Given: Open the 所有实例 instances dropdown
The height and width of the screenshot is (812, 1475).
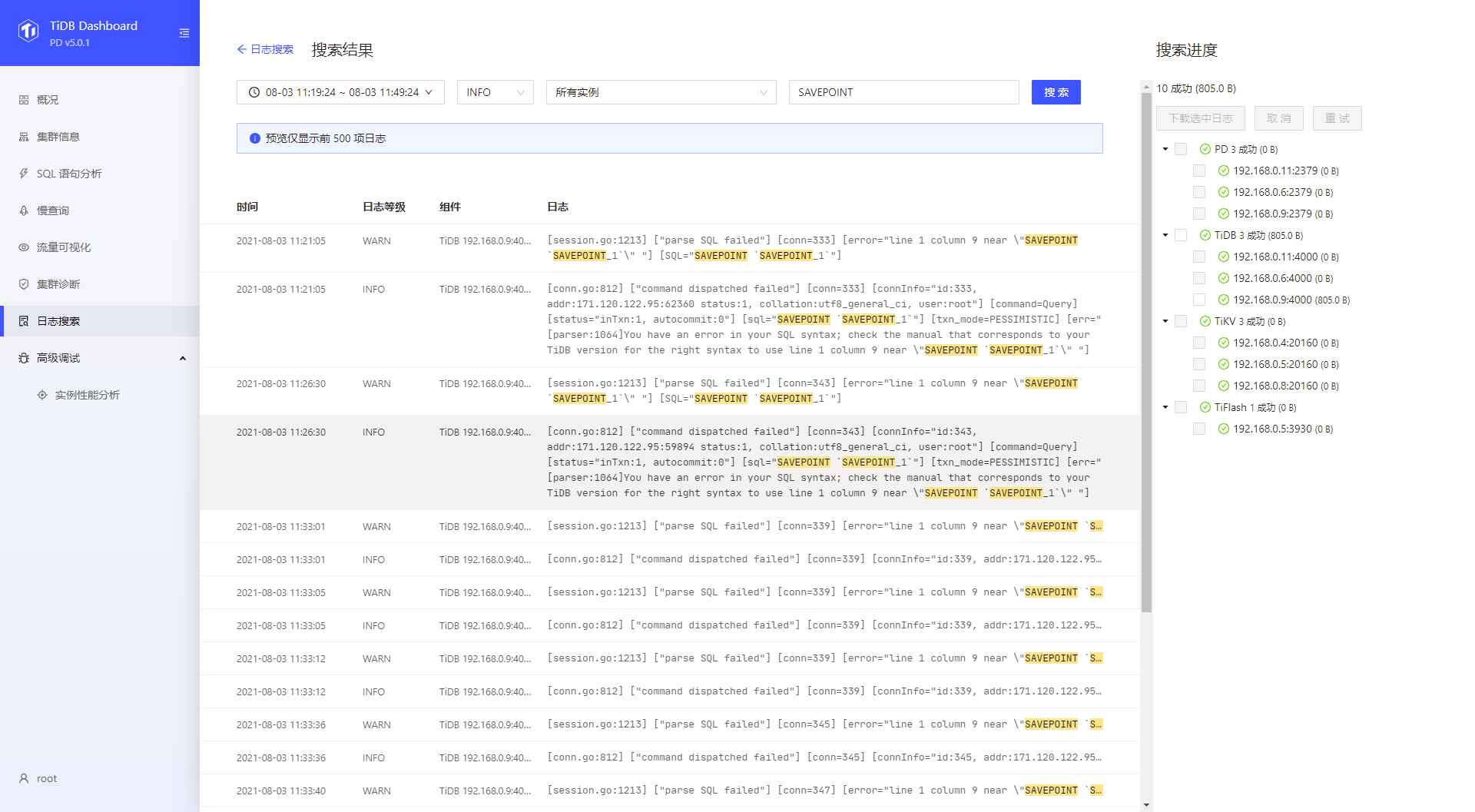Looking at the screenshot, I should tap(661, 92).
